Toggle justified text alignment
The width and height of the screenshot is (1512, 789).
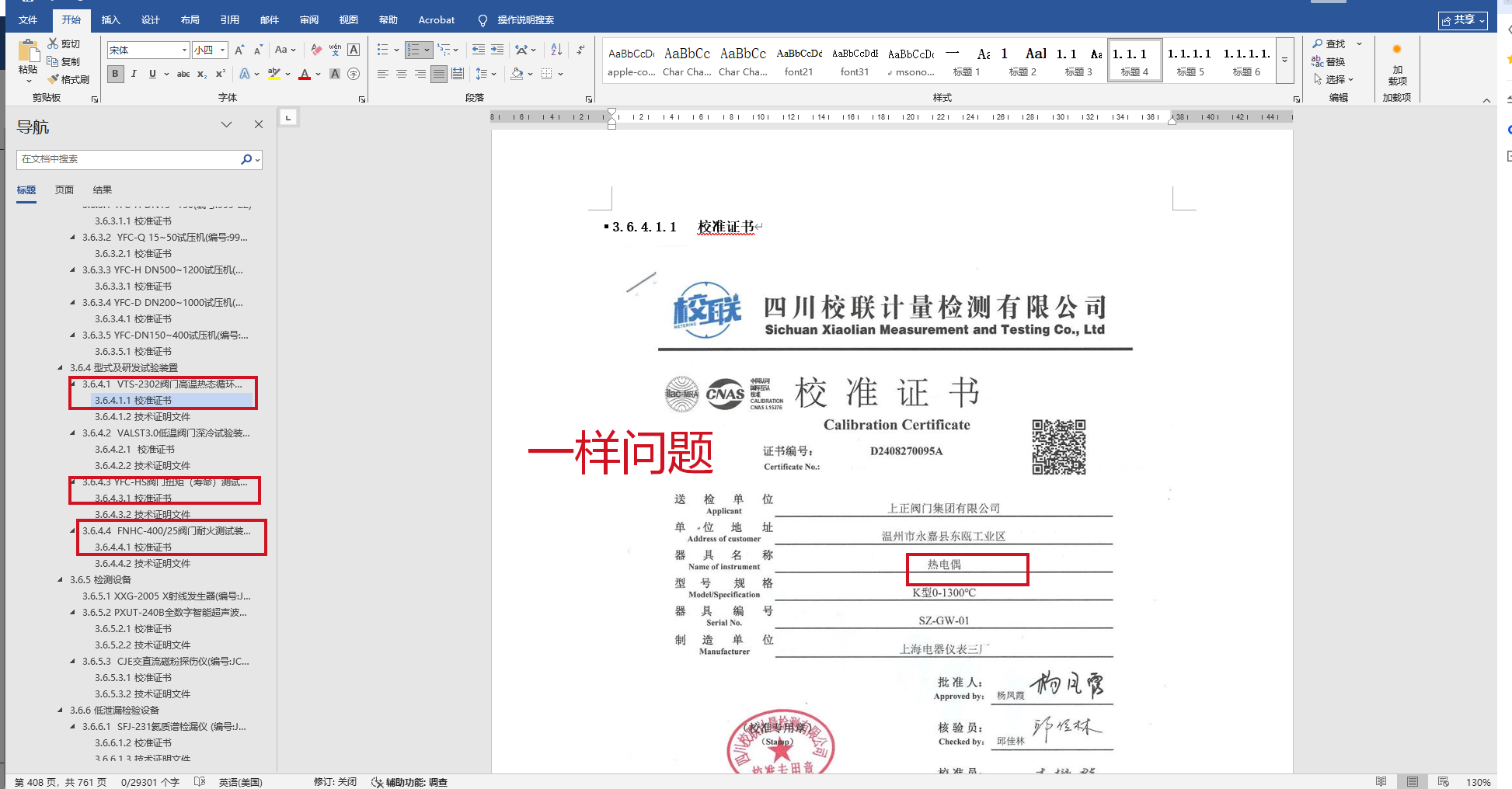(439, 74)
